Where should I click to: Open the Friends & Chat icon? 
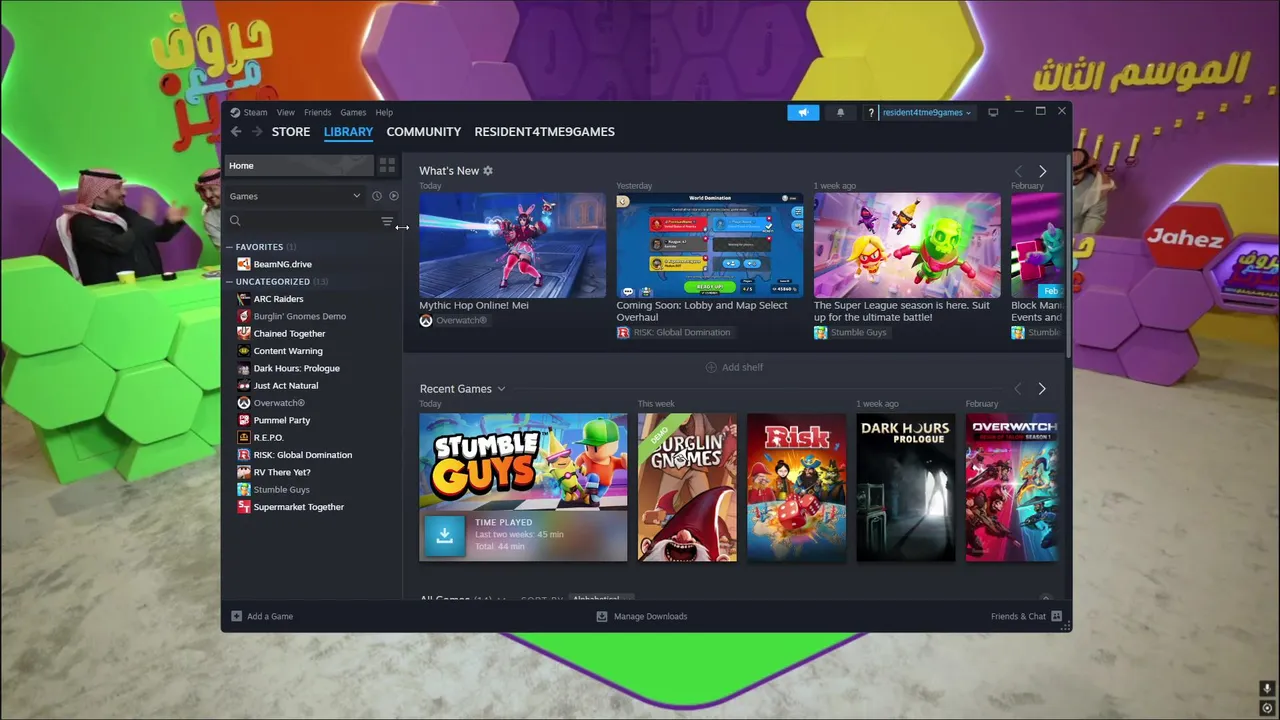[1056, 616]
